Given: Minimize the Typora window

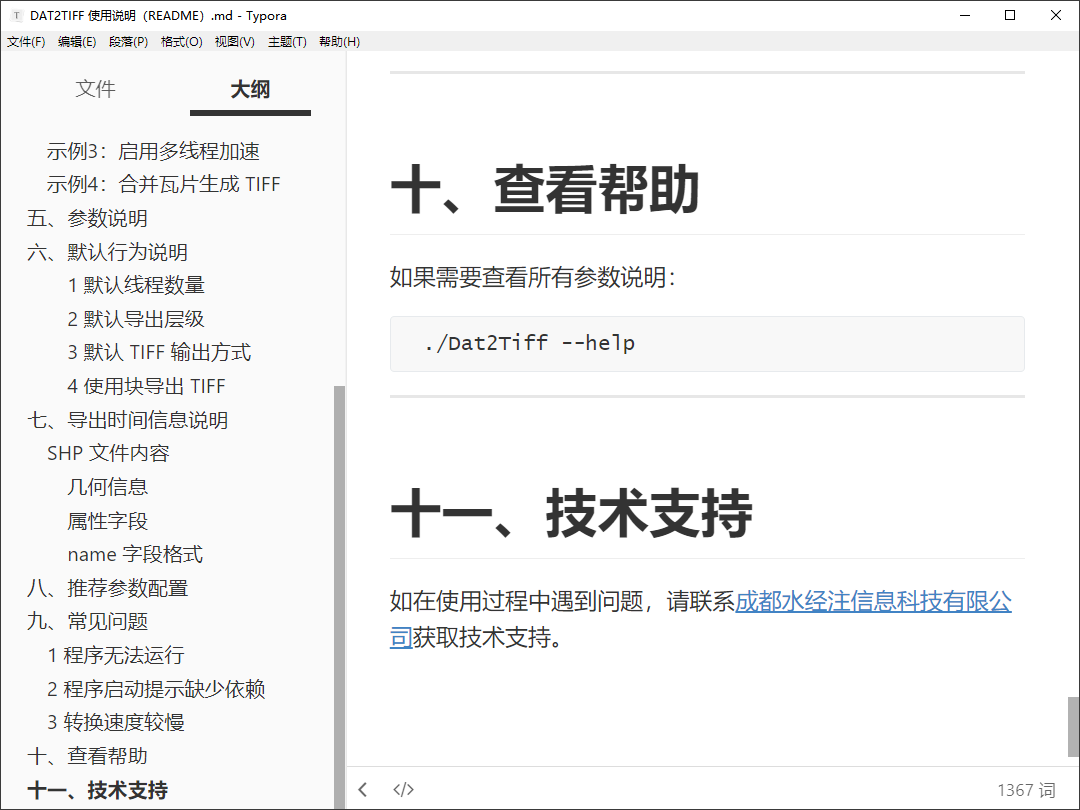Looking at the screenshot, I should tap(965, 15).
